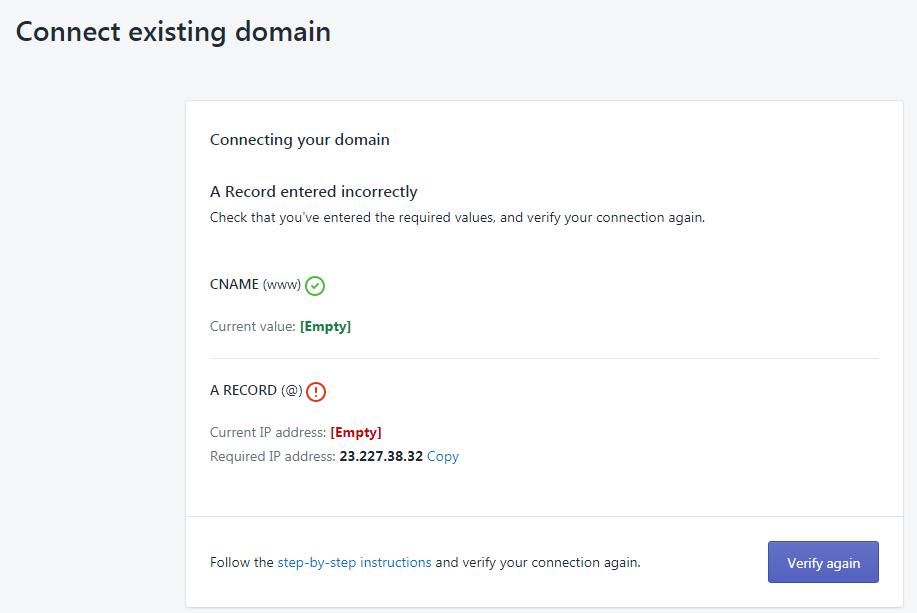Click the divider line between CNAME and A RECORD
Viewport: 917px width, 613px height.
pos(544,358)
